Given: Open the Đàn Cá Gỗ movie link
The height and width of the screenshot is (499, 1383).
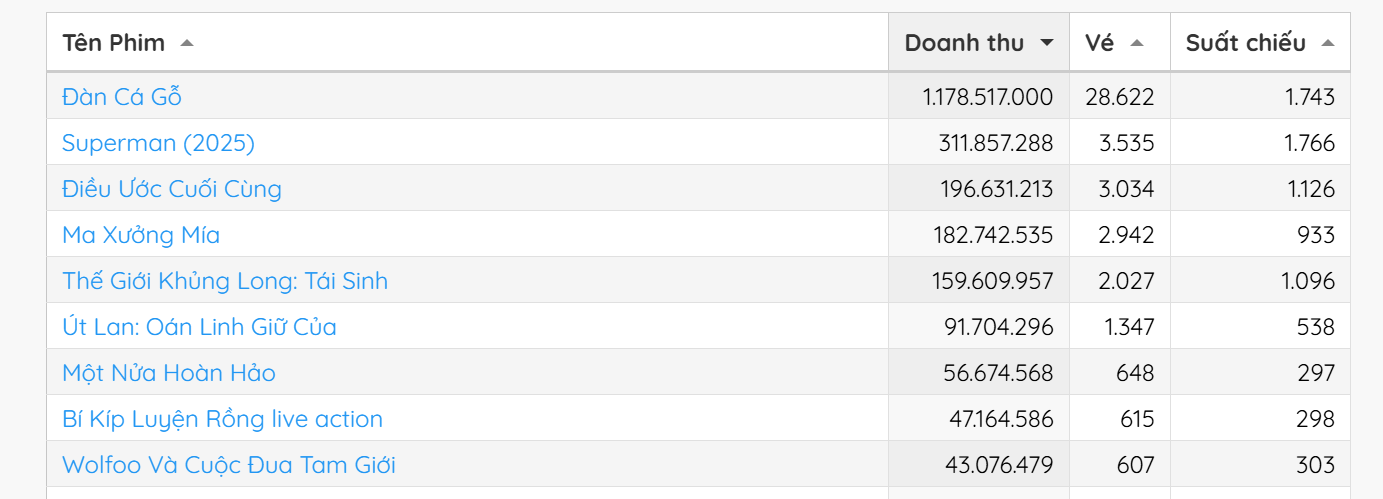Looking at the screenshot, I should click(x=121, y=97).
